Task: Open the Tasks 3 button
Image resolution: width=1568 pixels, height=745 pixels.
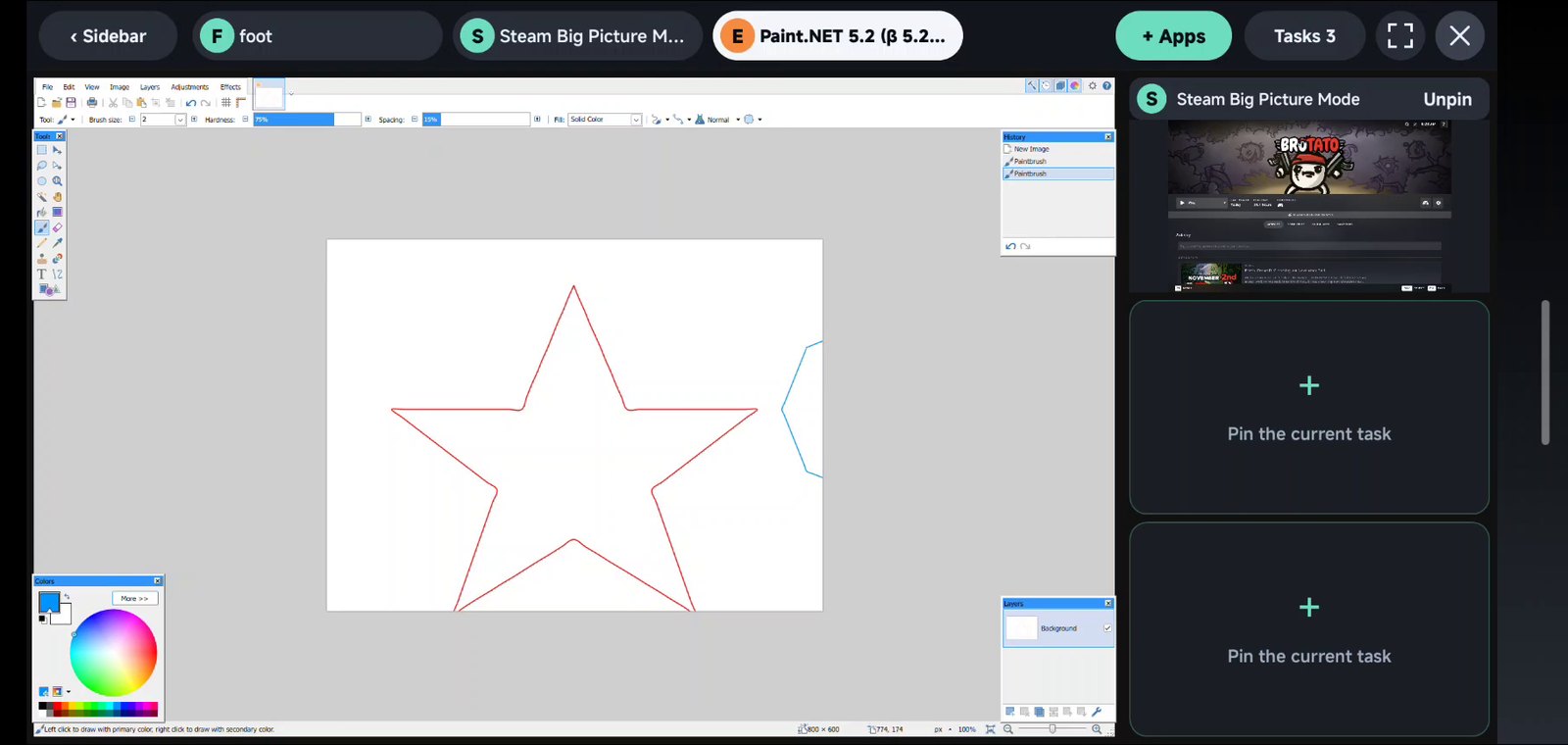Action: 1304,36
